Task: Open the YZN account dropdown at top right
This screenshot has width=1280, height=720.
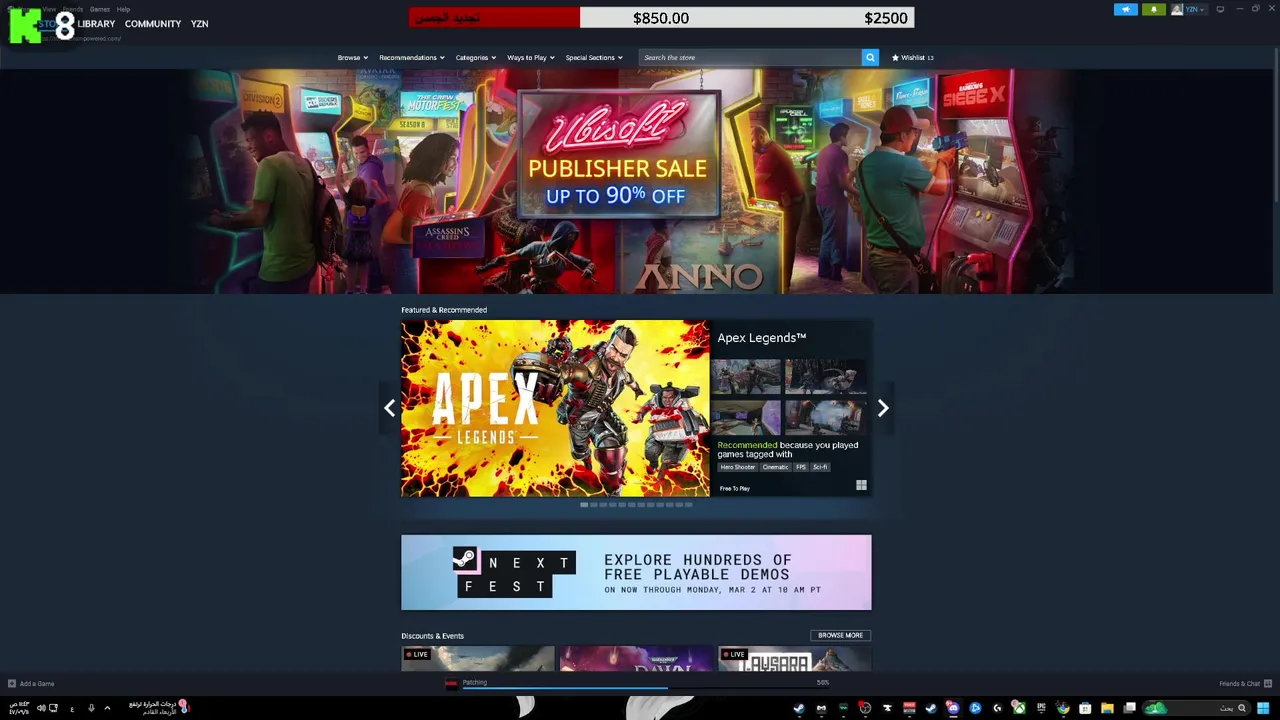Action: pos(1189,9)
